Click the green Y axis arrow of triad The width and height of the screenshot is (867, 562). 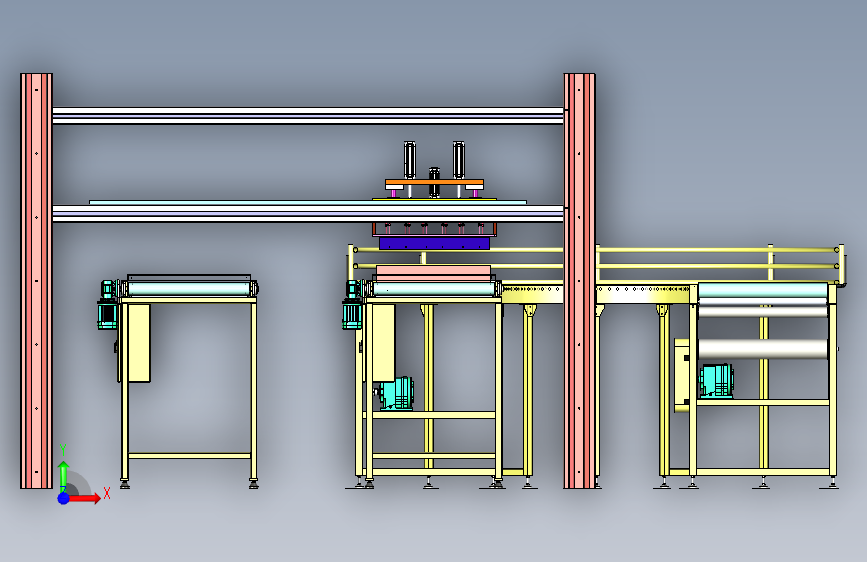click(64, 476)
